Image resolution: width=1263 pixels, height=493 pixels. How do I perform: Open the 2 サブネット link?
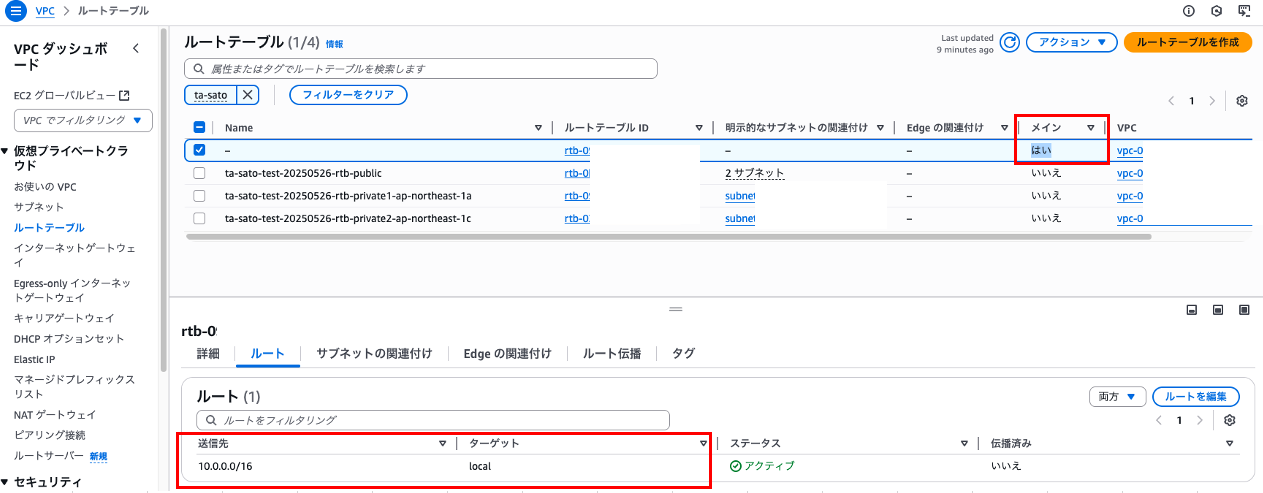[754, 173]
